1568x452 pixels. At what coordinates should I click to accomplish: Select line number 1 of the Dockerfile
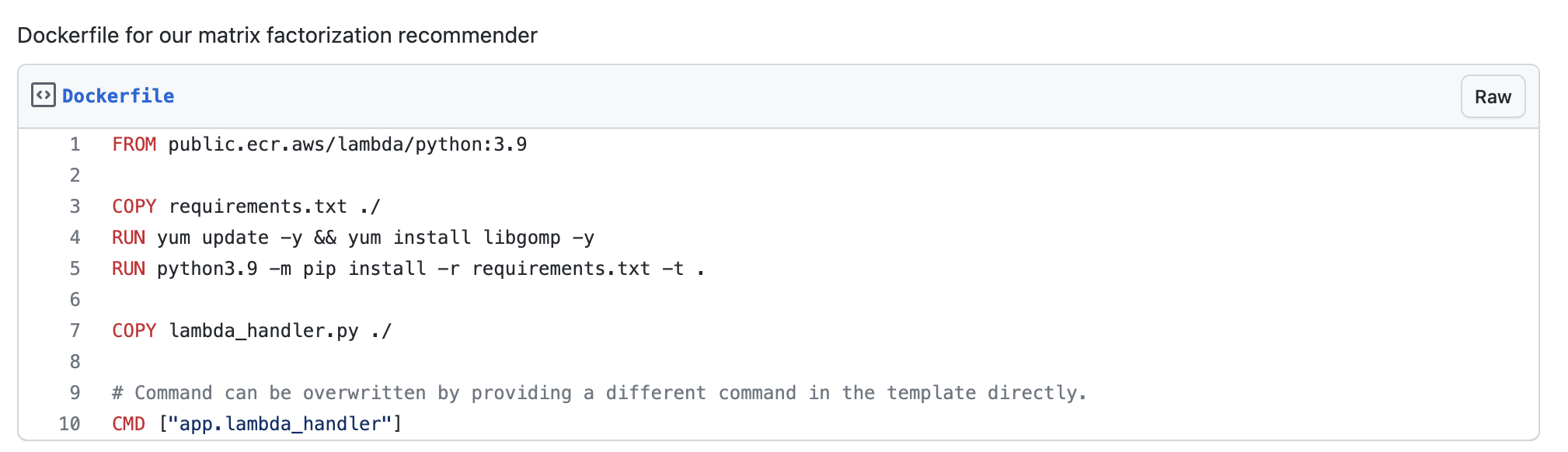[74, 144]
